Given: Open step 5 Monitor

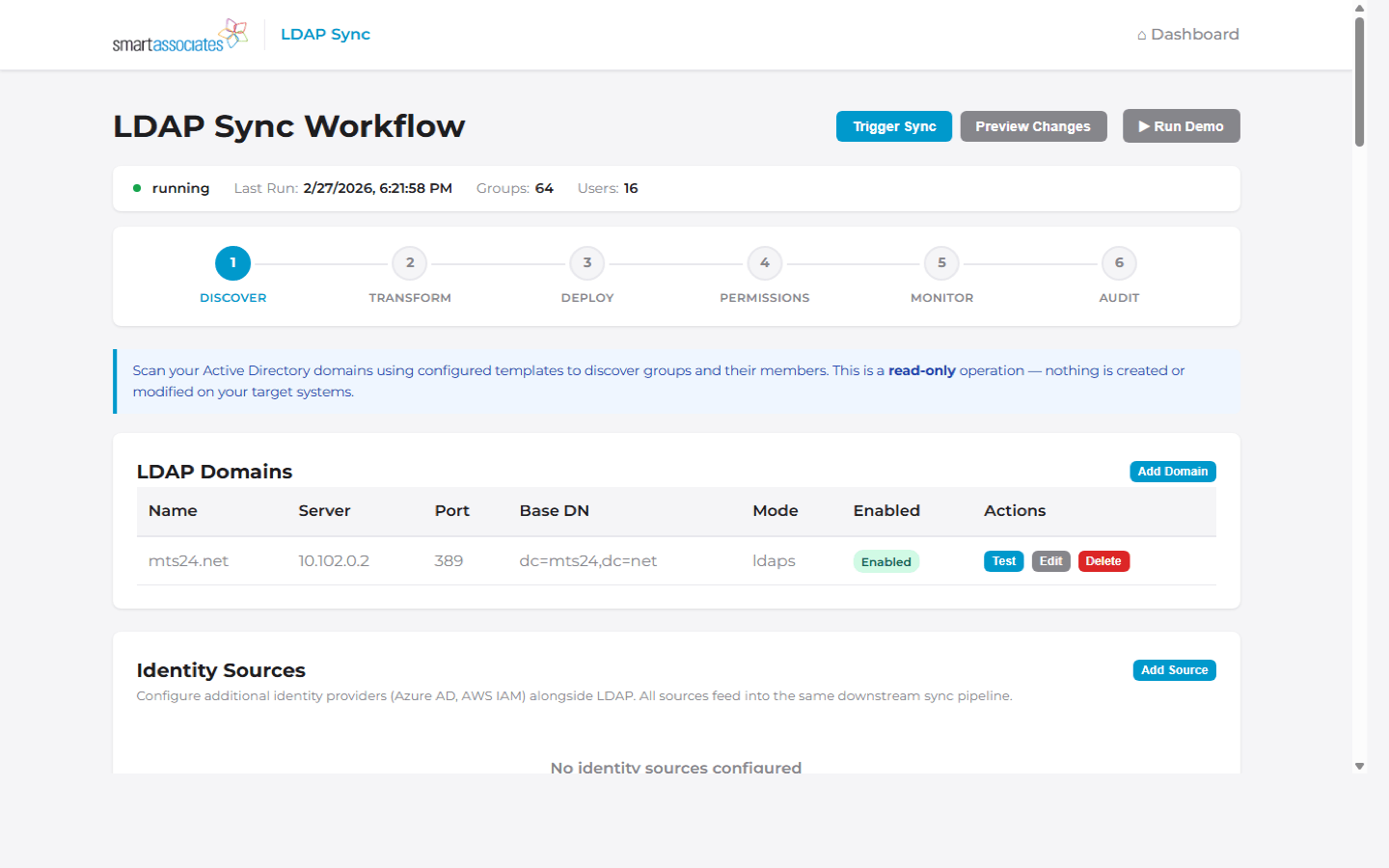Looking at the screenshot, I should coord(941,263).
